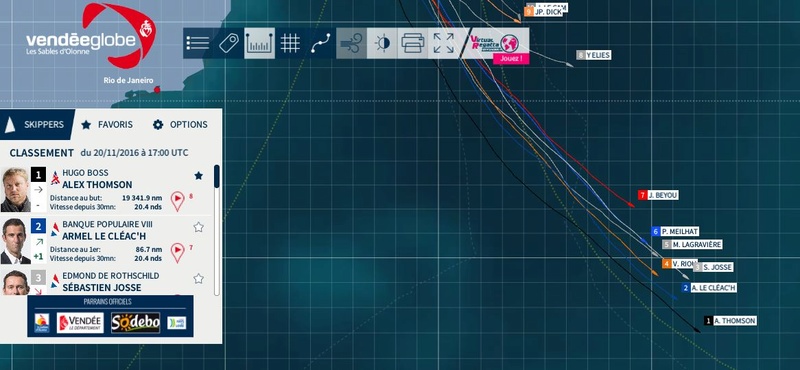Viewport: 800px width, 370px height.
Task: Select the M. LAGRAVIÈRE boat label
Action: point(692,244)
